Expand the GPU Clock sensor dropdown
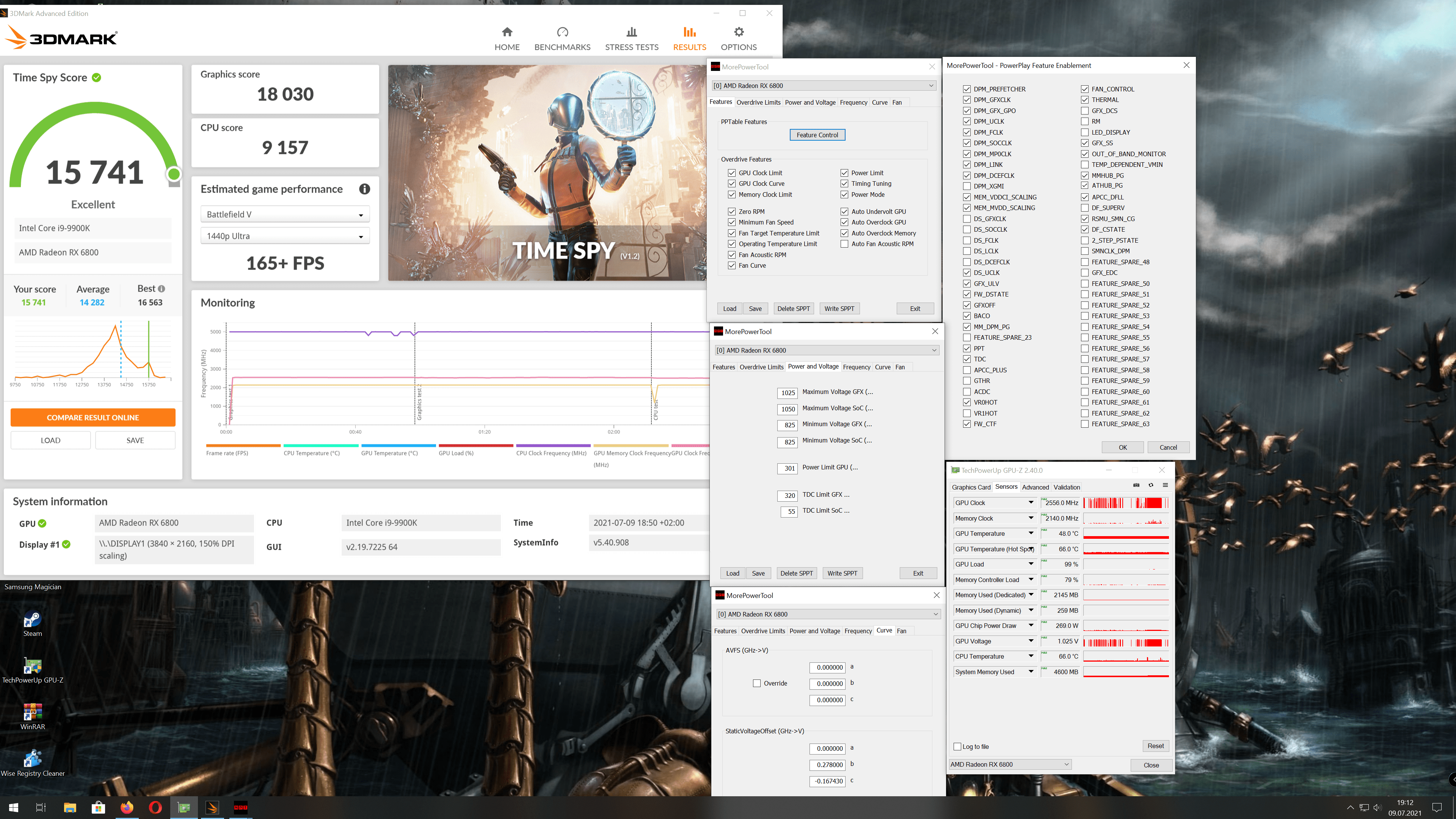This screenshot has height=819, width=1456. click(1031, 502)
